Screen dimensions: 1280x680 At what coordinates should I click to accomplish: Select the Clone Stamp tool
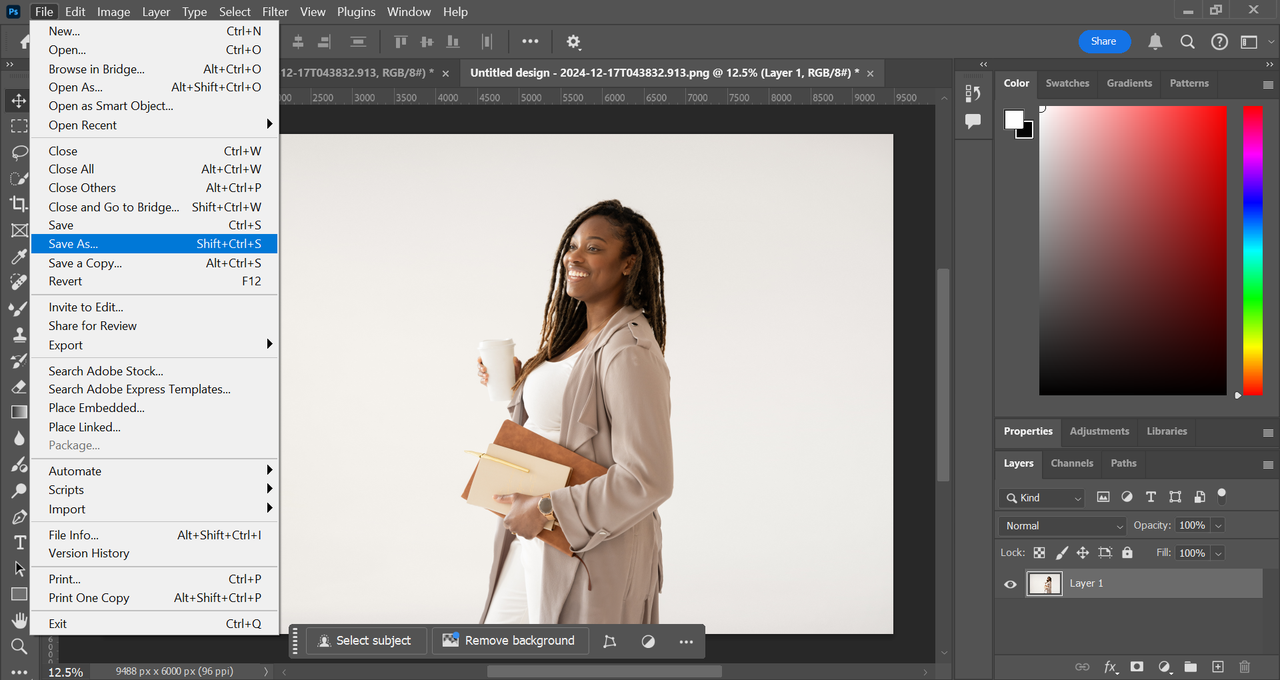point(19,334)
